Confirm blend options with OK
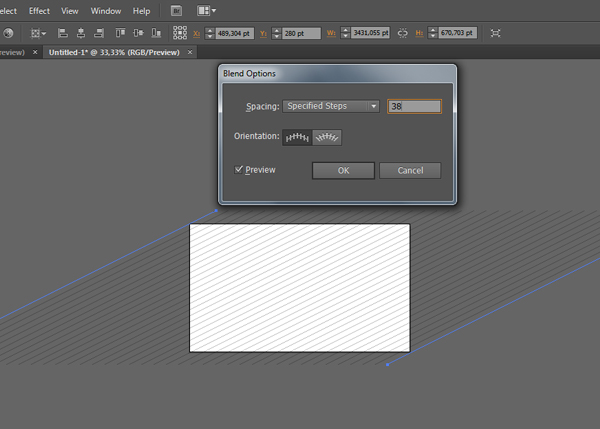600x429 pixels. (x=343, y=171)
